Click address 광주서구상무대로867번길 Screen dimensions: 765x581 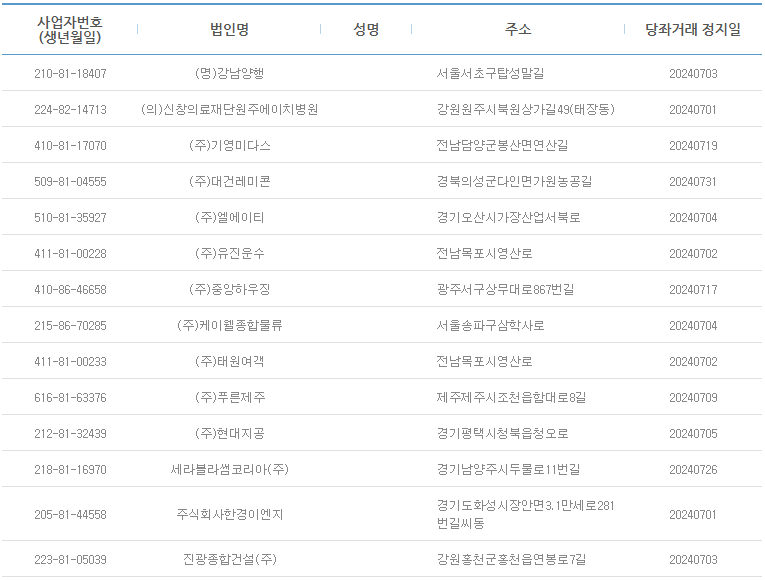pyautogui.click(x=505, y=290)
